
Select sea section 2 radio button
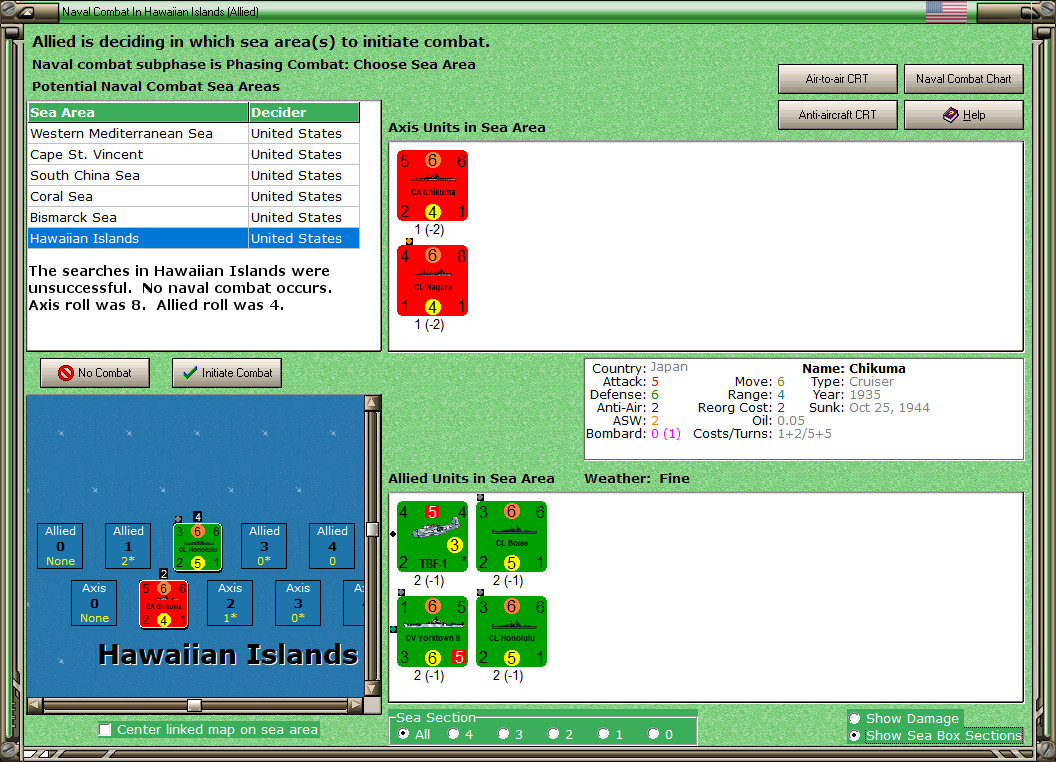pos(554,734)
